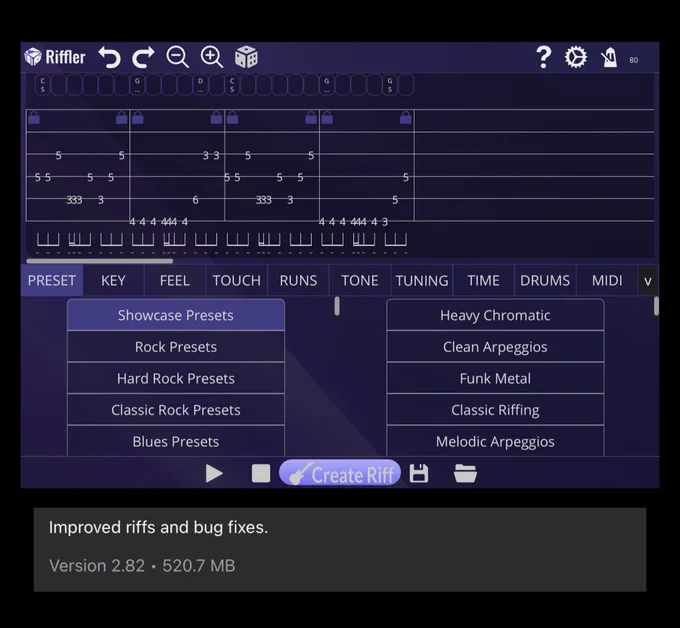This screenshot has width=680, height=628.
Task: Select Rock Presets category
Action: pos(176,347)
